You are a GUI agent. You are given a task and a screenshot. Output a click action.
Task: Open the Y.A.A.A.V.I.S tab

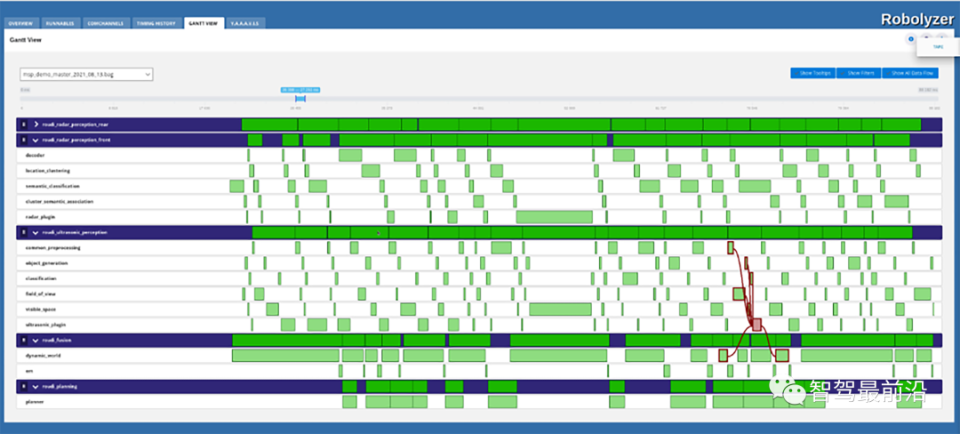246,23
